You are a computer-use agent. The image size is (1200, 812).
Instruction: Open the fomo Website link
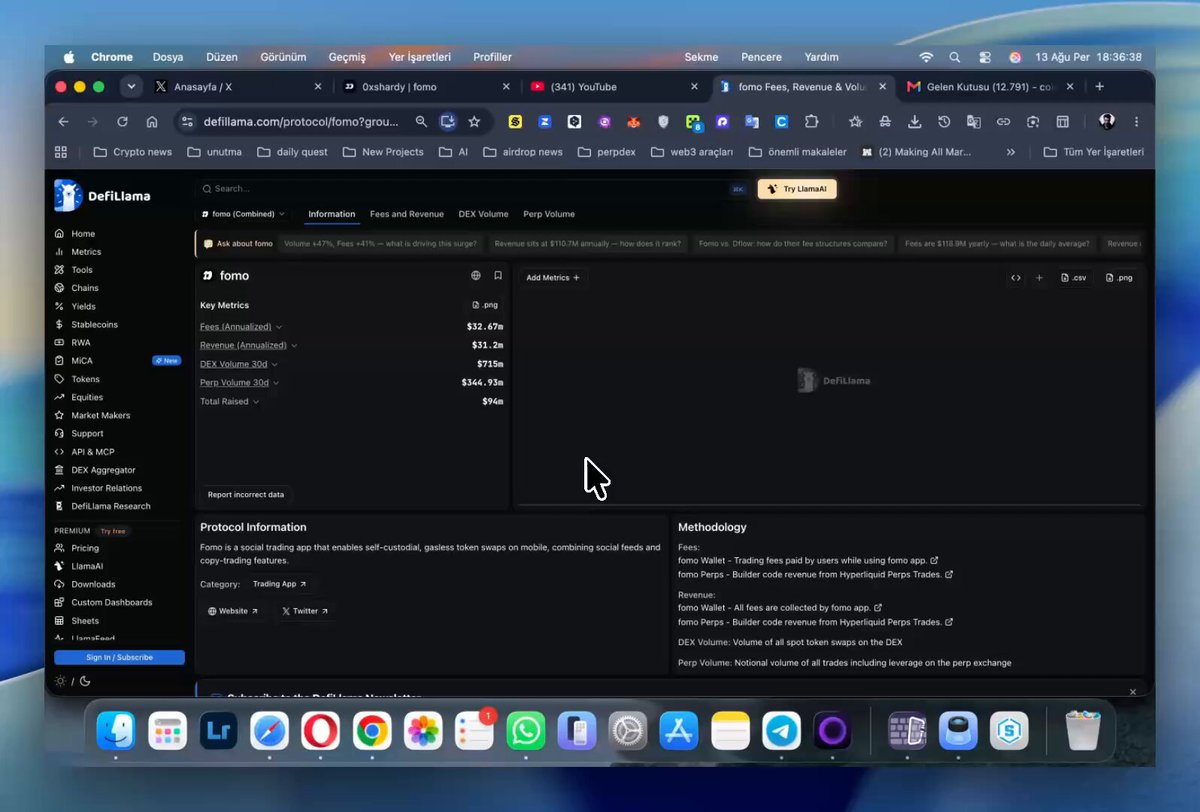pyautogui.click(x=233, y=611)
